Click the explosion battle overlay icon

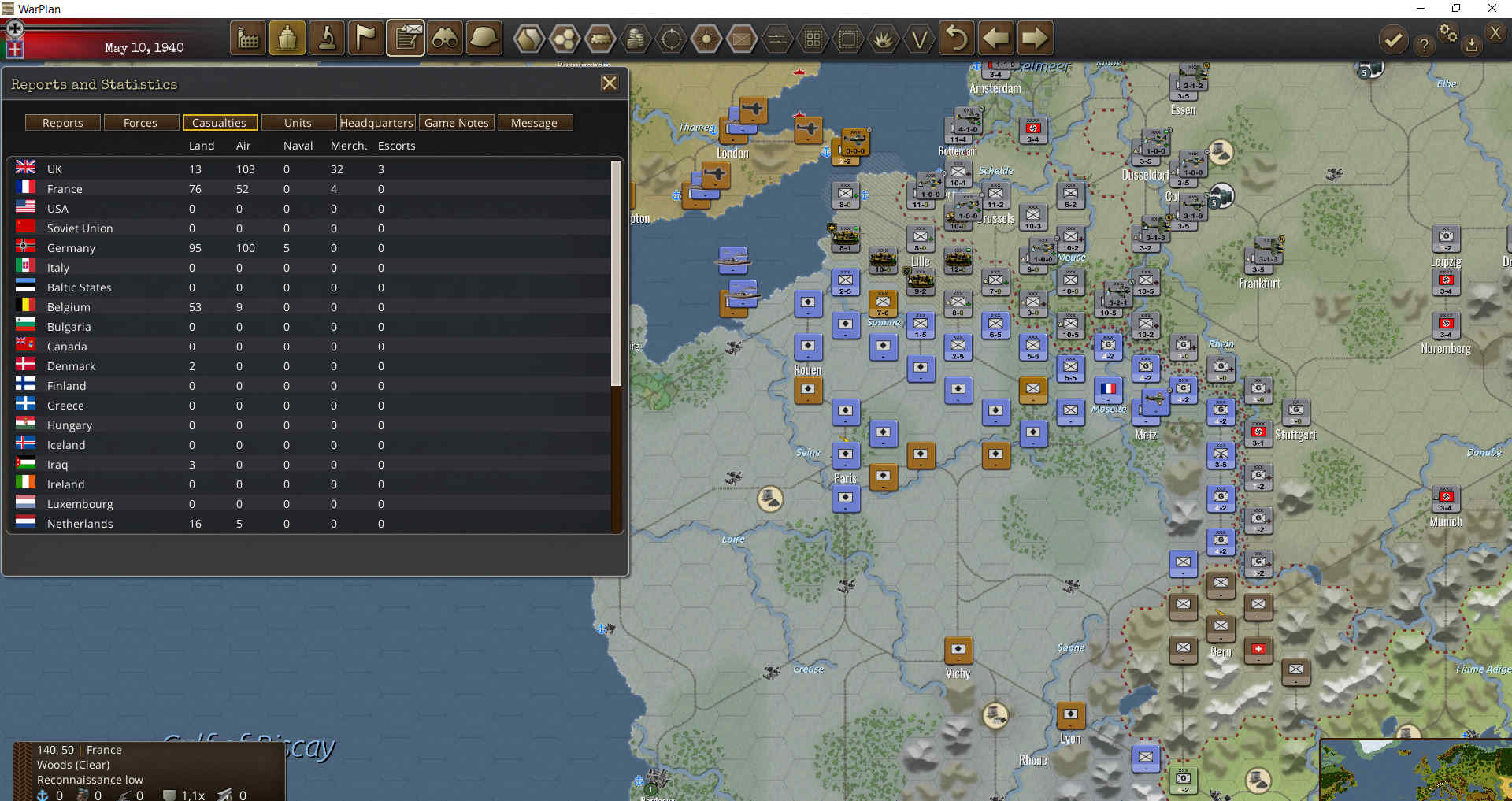point(884,38)
